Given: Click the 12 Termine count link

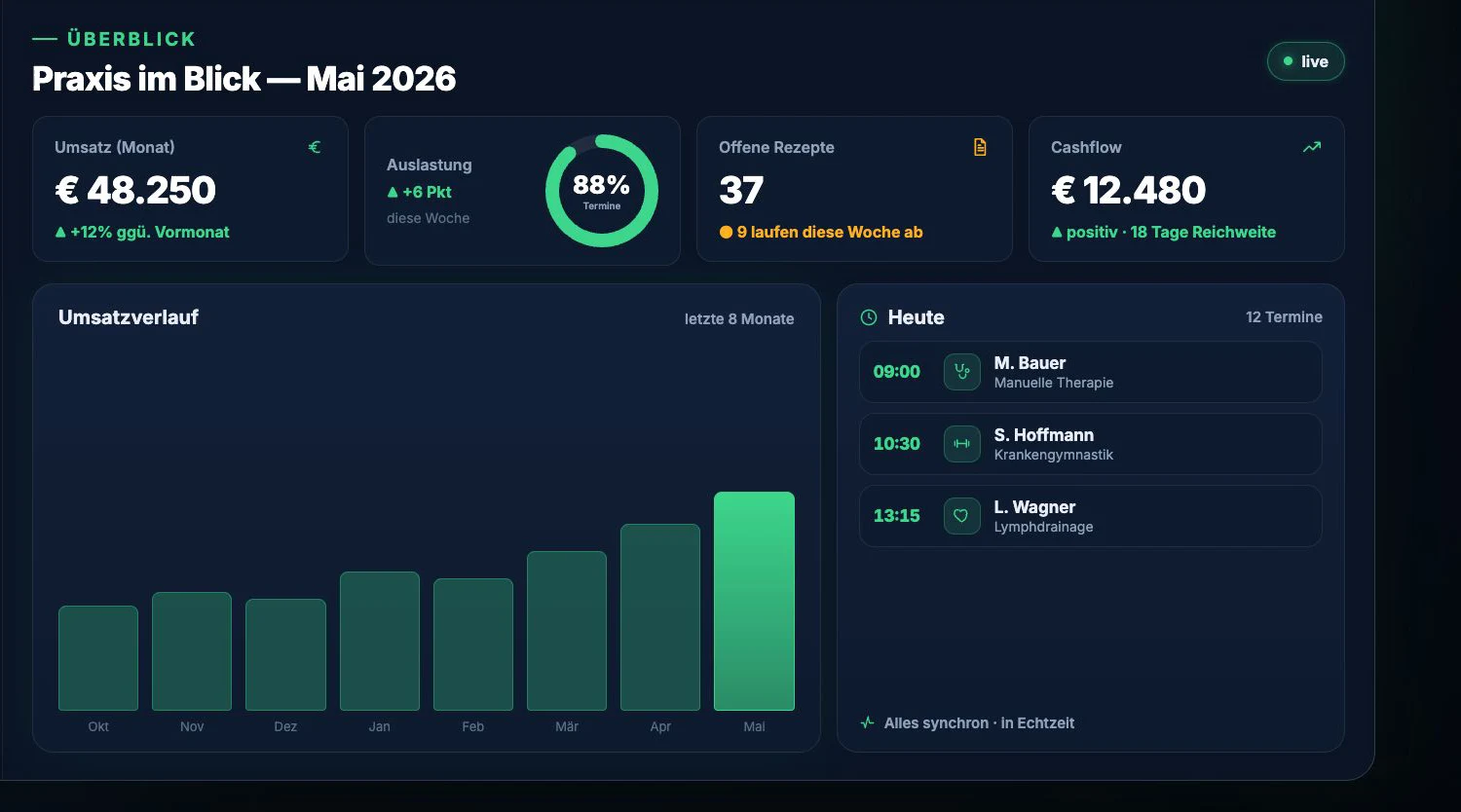Looking at the screenshot, I should pos(1284,317).
